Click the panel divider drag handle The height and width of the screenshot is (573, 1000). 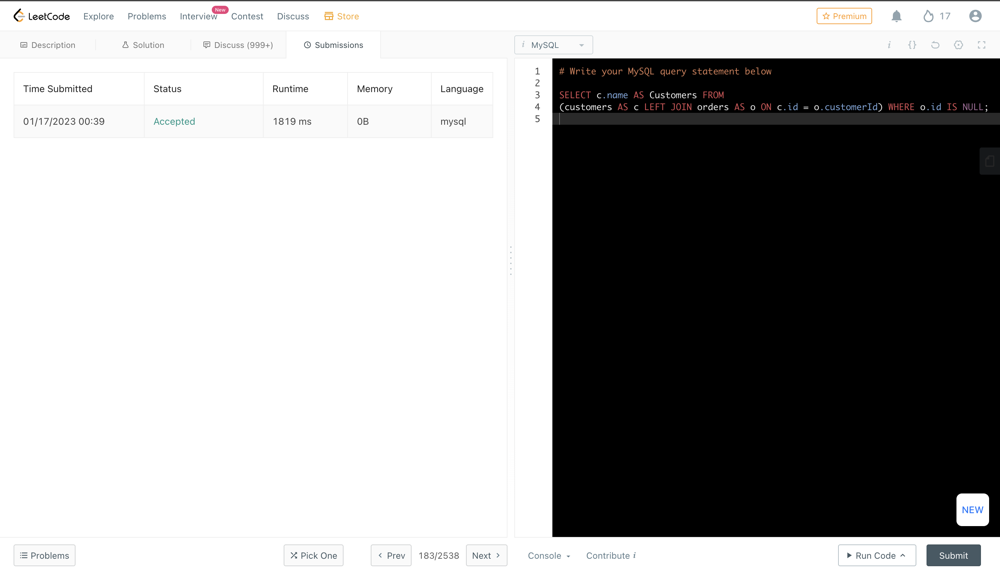pyautogui.click(x=511, y=261)
